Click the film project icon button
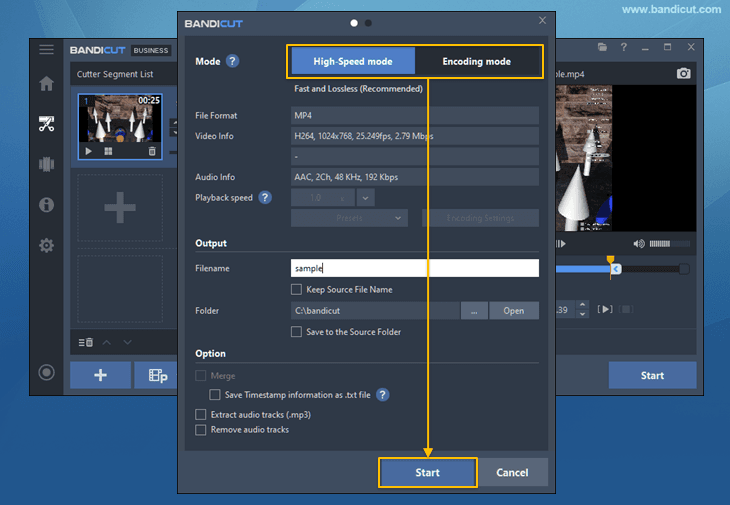 pyautogui.click(x=156, y=375)
